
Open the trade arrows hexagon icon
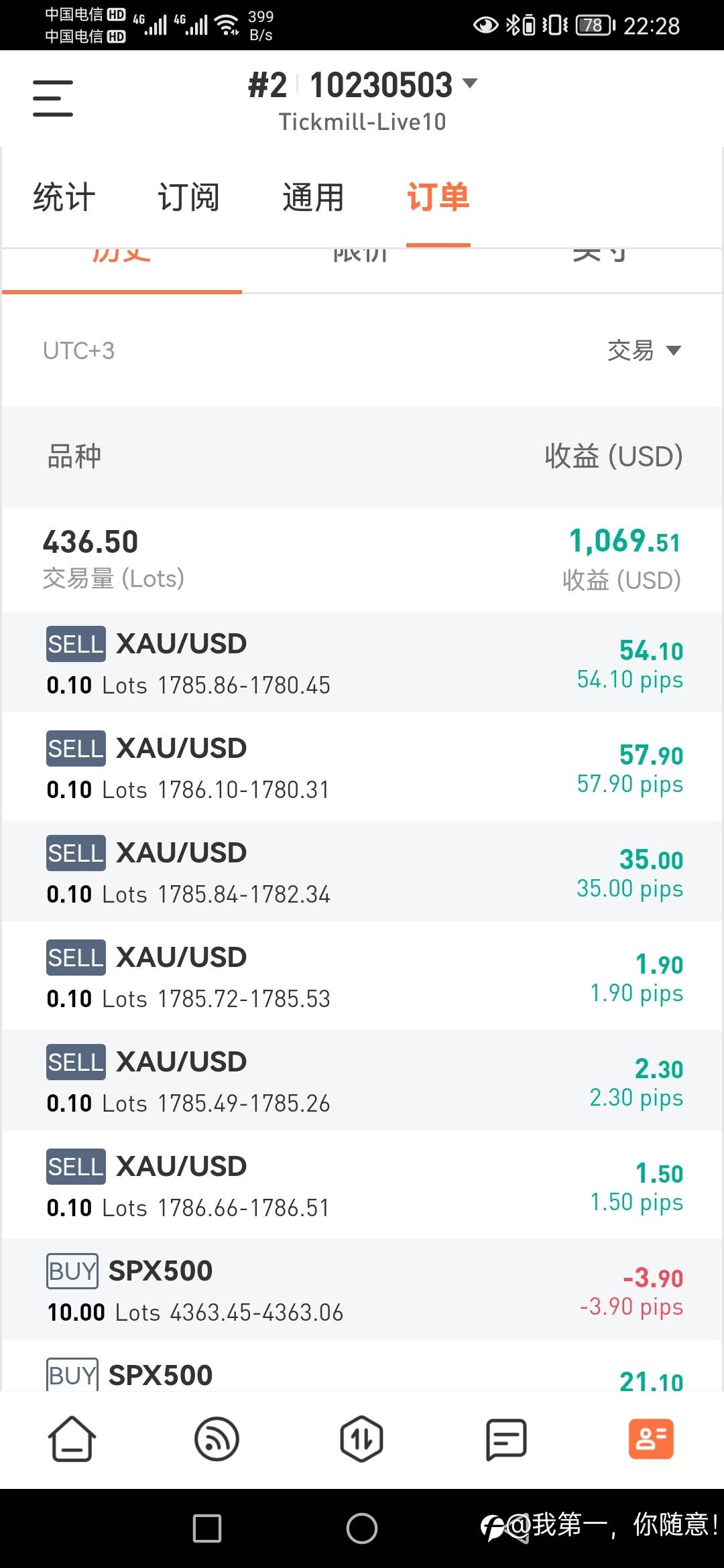[x=361, y=1439]
